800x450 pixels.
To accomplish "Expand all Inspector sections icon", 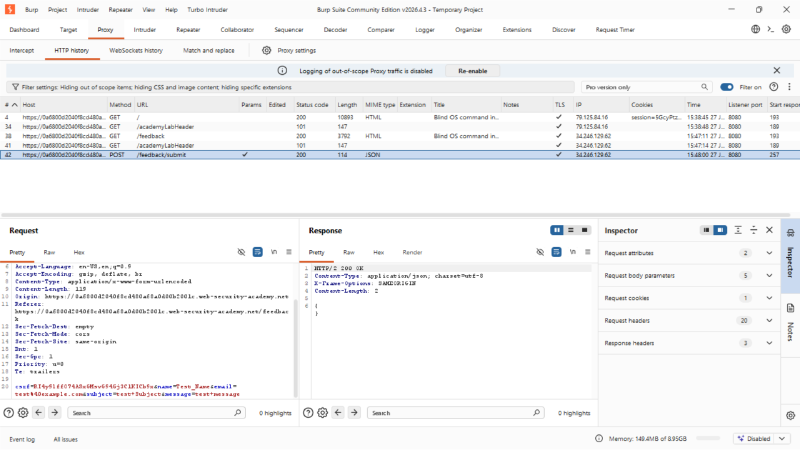I will point(738,230).
